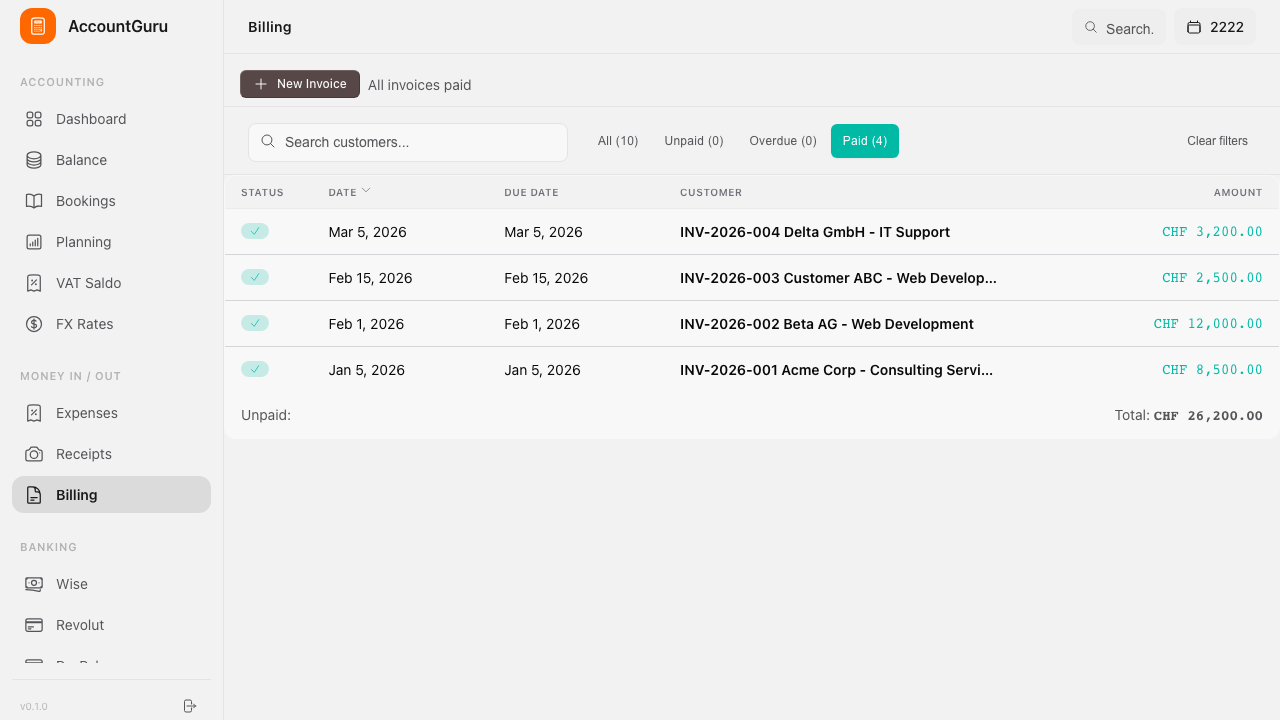Select the Paid (4) filter tab
1280x720 pixels.
[x=865, y=141]
